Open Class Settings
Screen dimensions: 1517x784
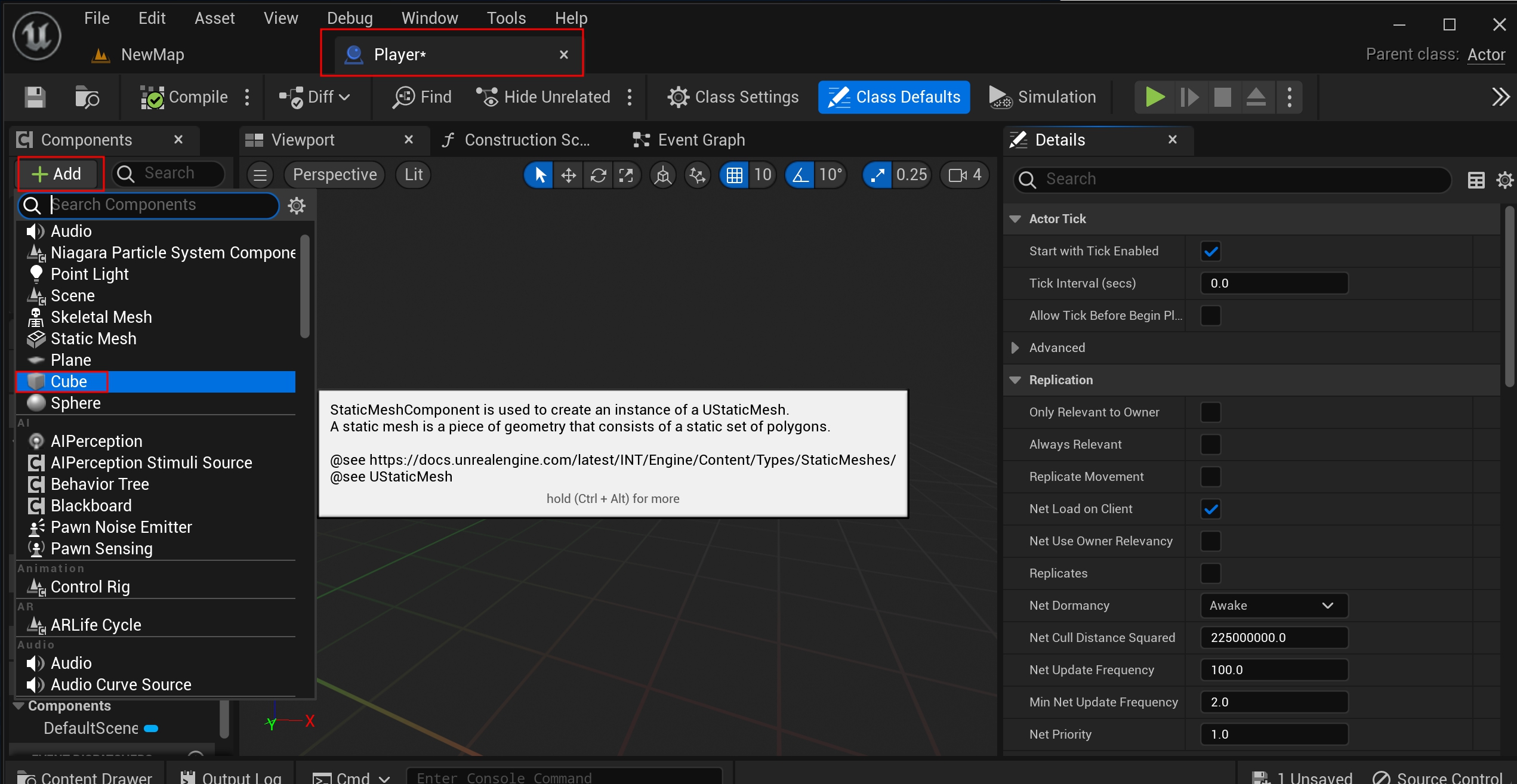733,97
